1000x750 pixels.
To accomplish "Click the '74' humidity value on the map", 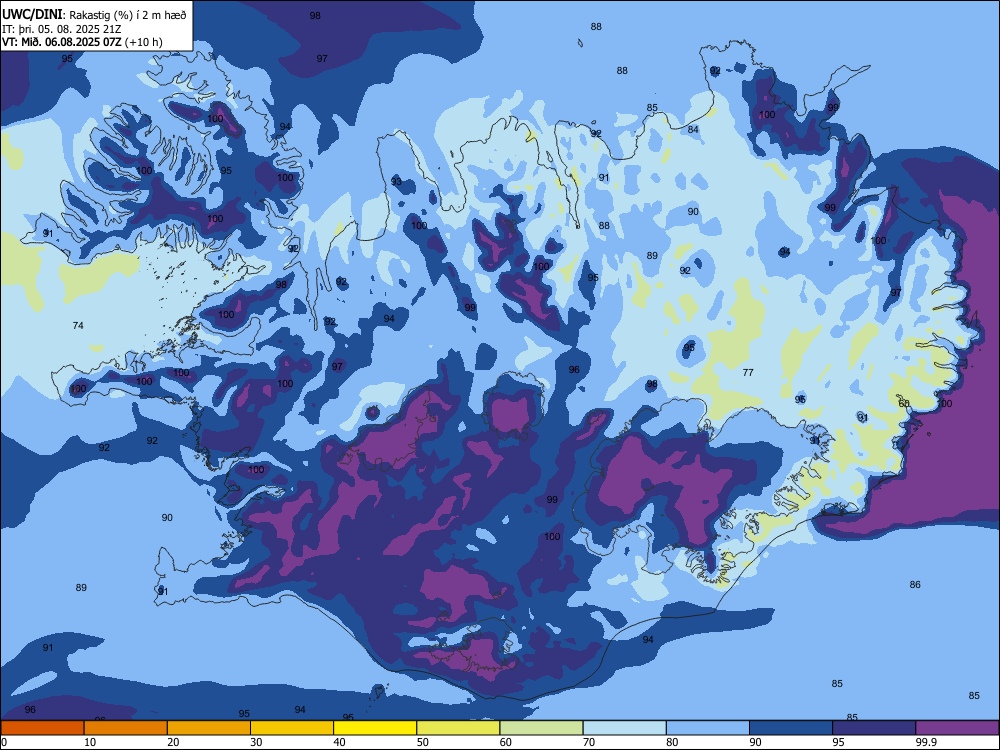I will [x=78, y=326].
